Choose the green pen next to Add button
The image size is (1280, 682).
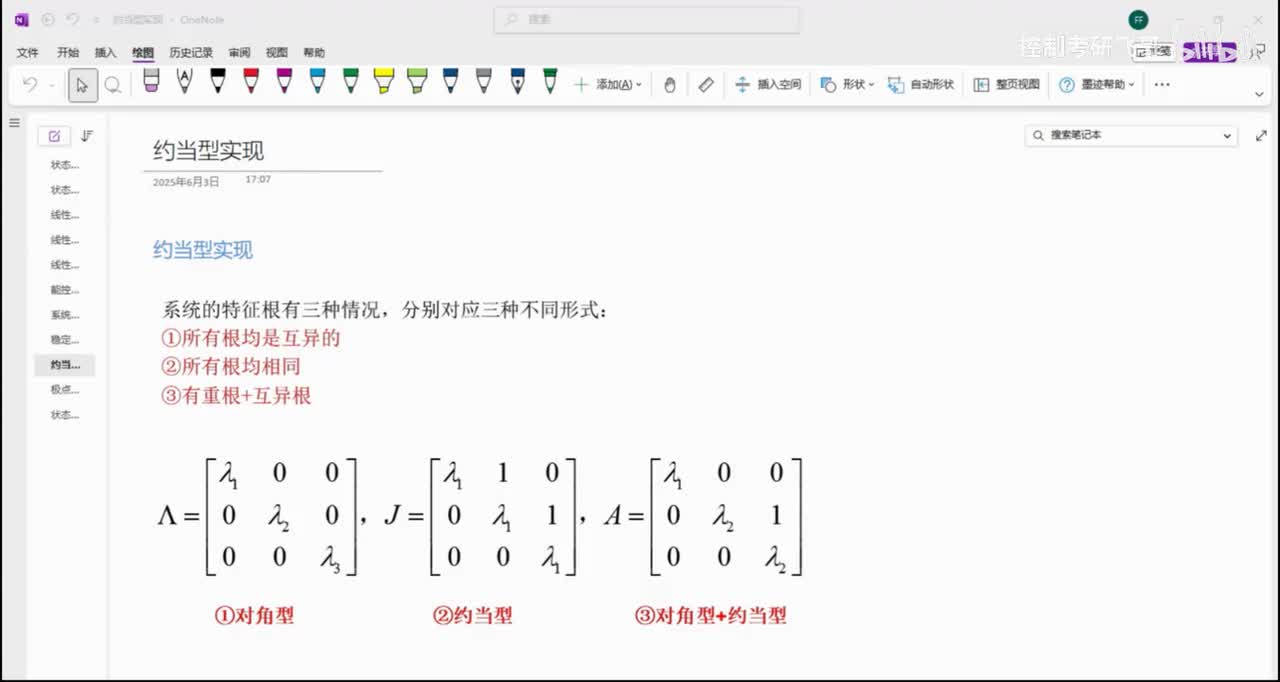[x=550, y=81]
